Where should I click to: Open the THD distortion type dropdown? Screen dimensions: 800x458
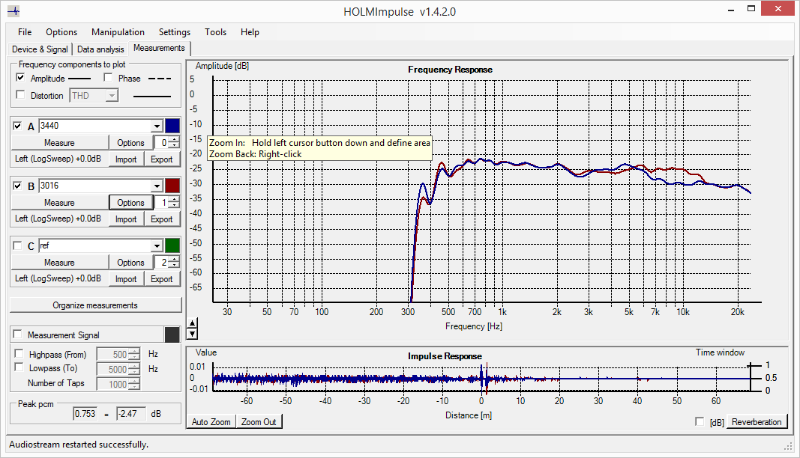(x=112, y=95)
